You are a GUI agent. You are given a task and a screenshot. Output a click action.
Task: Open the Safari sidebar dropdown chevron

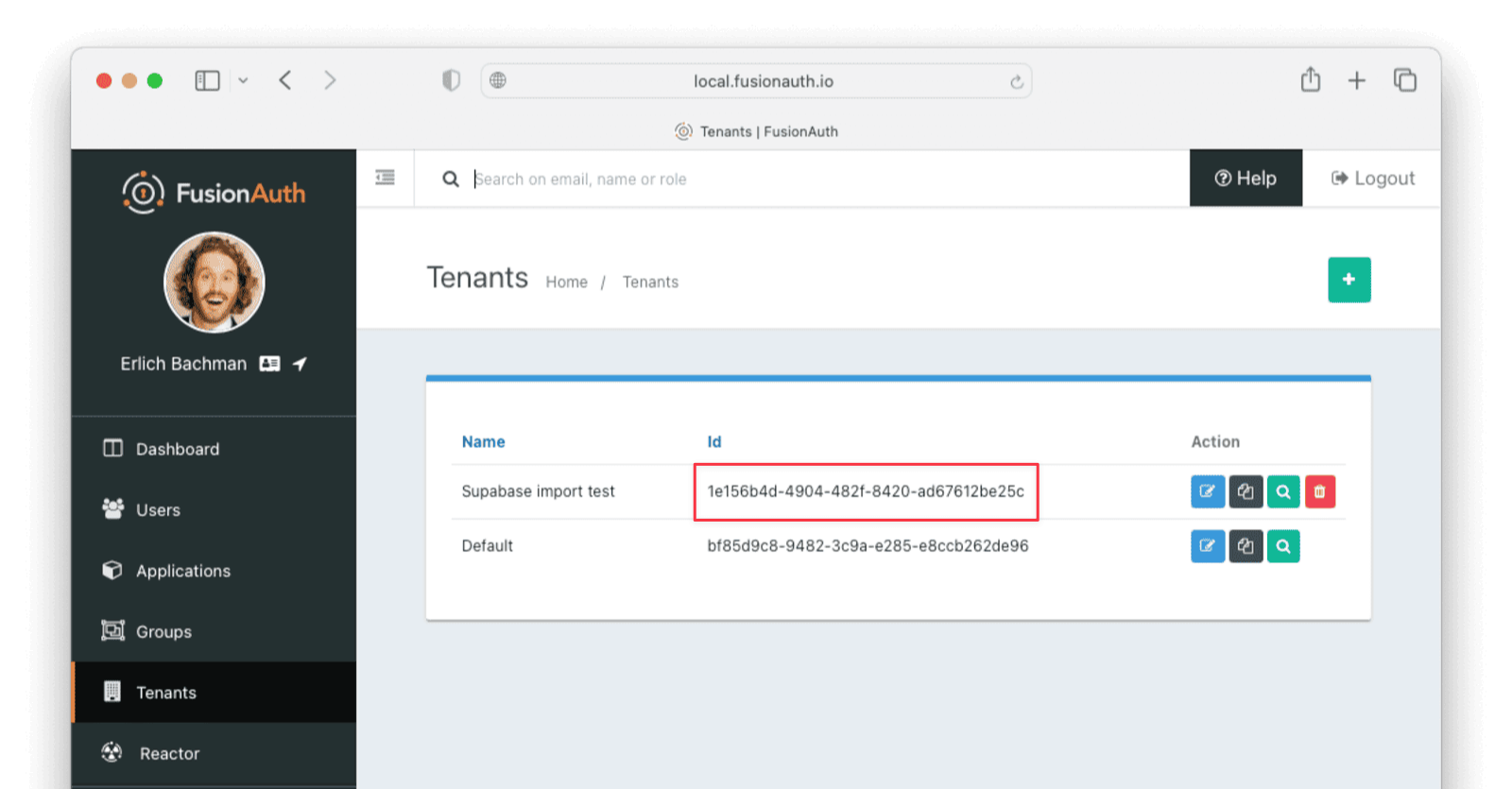pos(243,80)
